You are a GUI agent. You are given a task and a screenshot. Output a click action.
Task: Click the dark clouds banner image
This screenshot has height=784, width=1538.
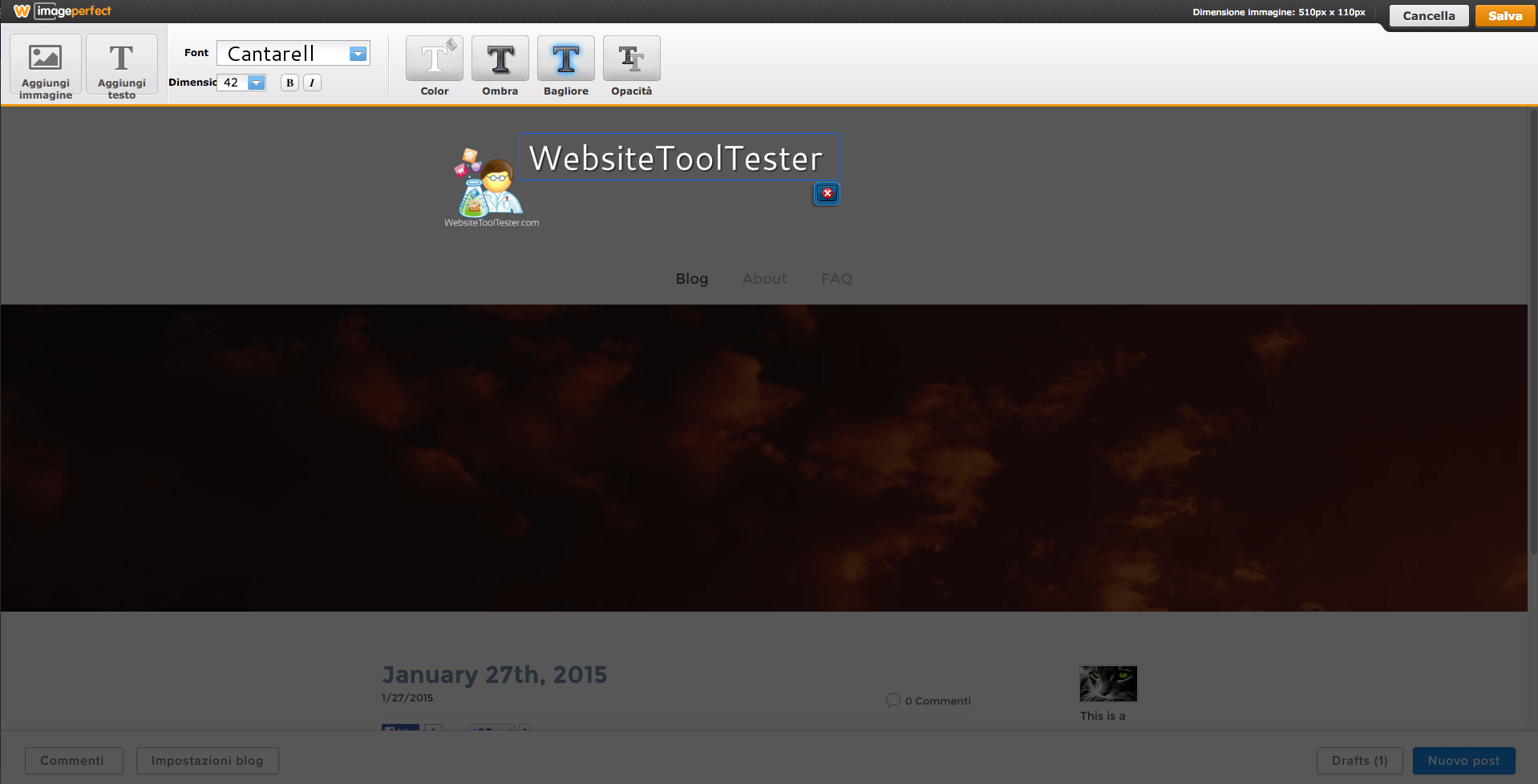pos(763,458)
